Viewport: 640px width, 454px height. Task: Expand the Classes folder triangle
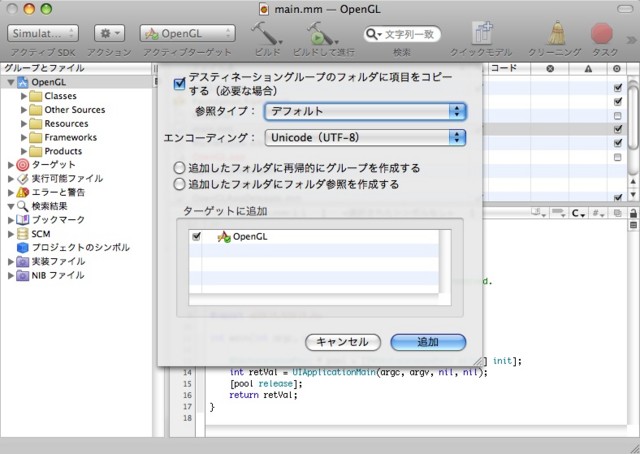pyautogui.click(x=24, y=96)
